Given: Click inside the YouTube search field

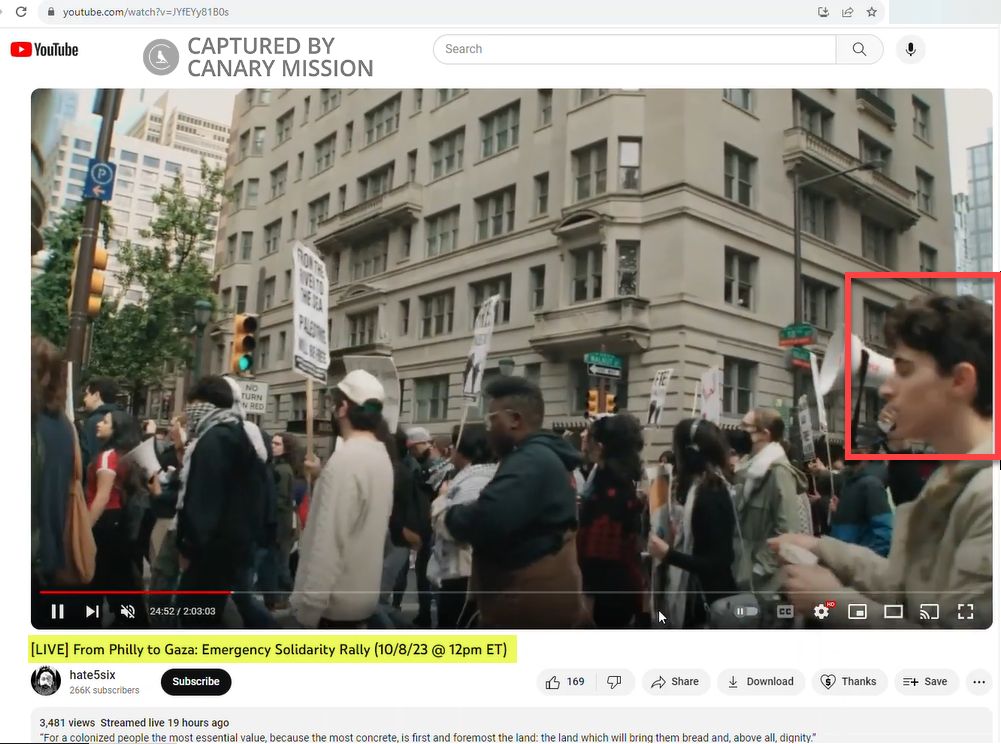Looking at the screenshot, I should tap(635, 49).
